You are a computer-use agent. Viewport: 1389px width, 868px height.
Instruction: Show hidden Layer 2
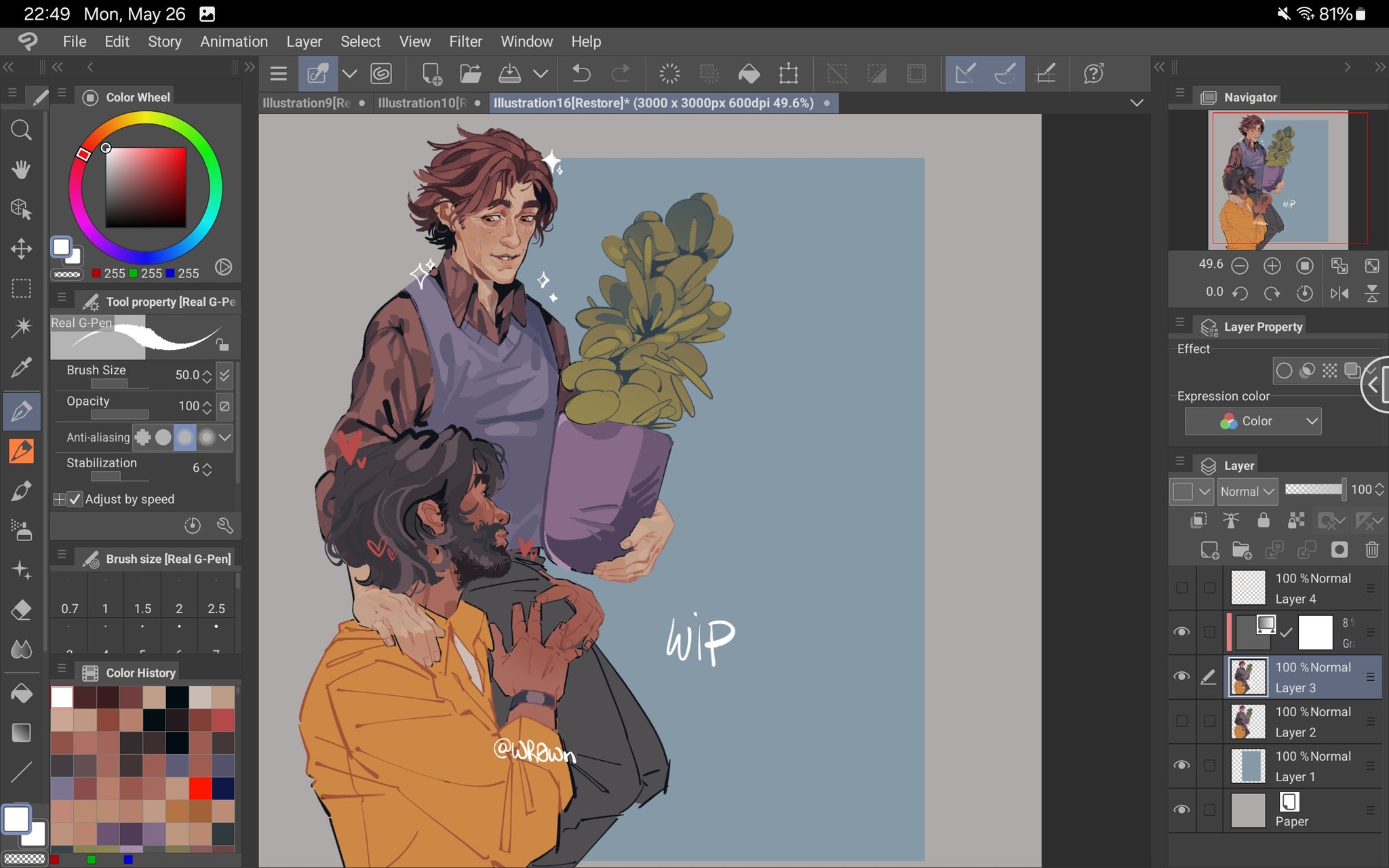tap(1181, 721)
